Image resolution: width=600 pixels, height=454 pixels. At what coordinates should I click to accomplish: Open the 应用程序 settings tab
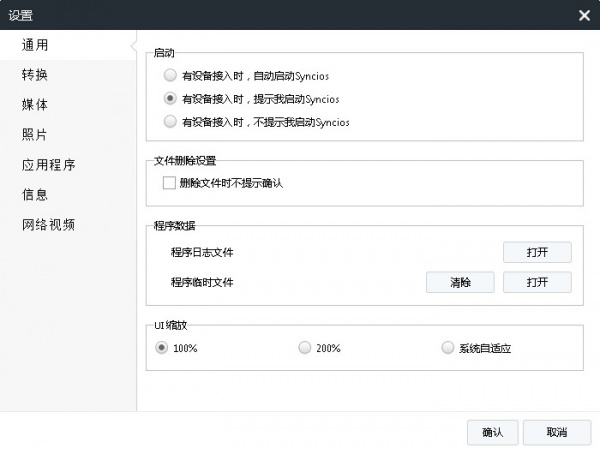(48, 165)
